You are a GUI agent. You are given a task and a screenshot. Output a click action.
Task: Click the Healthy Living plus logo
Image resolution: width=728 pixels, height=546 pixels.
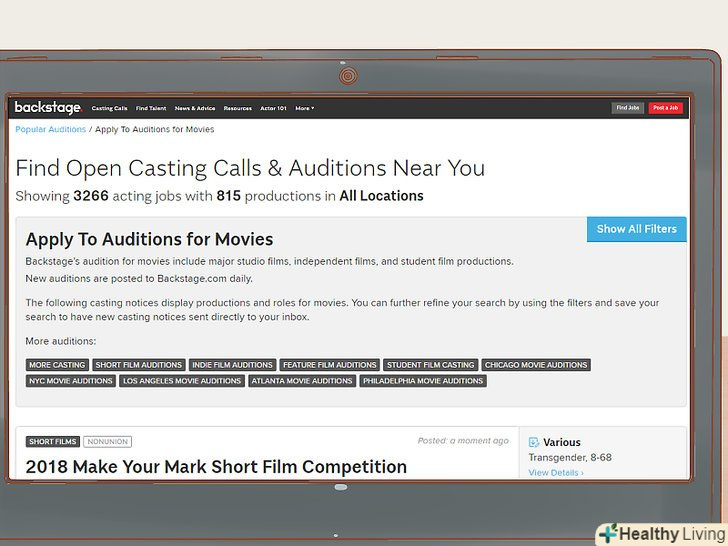point(607,534)
